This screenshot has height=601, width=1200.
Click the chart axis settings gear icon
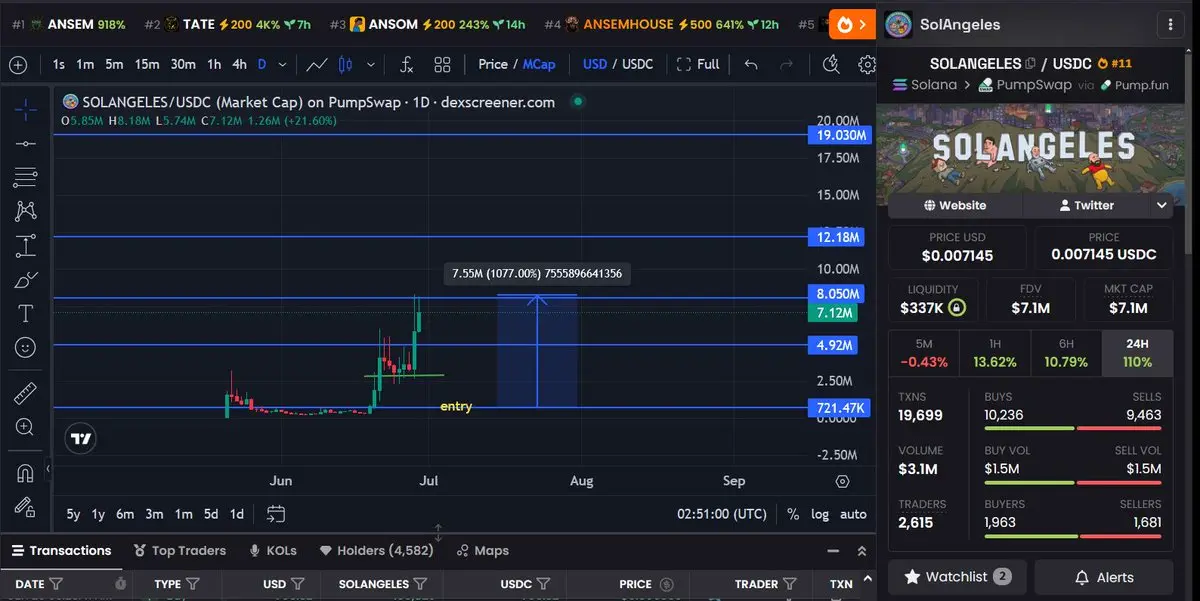pos(842,481)
